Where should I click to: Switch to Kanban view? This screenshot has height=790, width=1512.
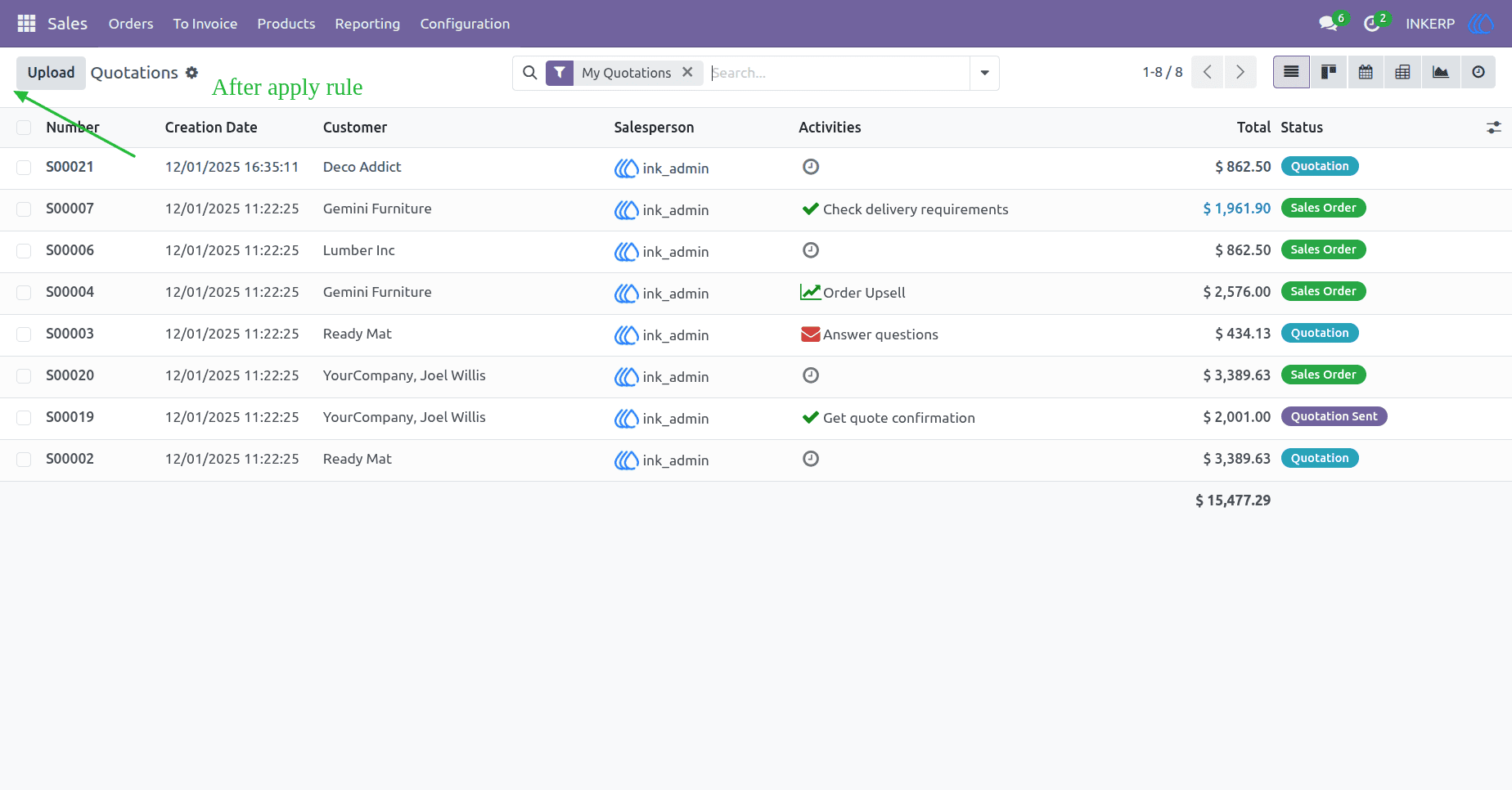pyautogui.click(x=1329, y=72)
